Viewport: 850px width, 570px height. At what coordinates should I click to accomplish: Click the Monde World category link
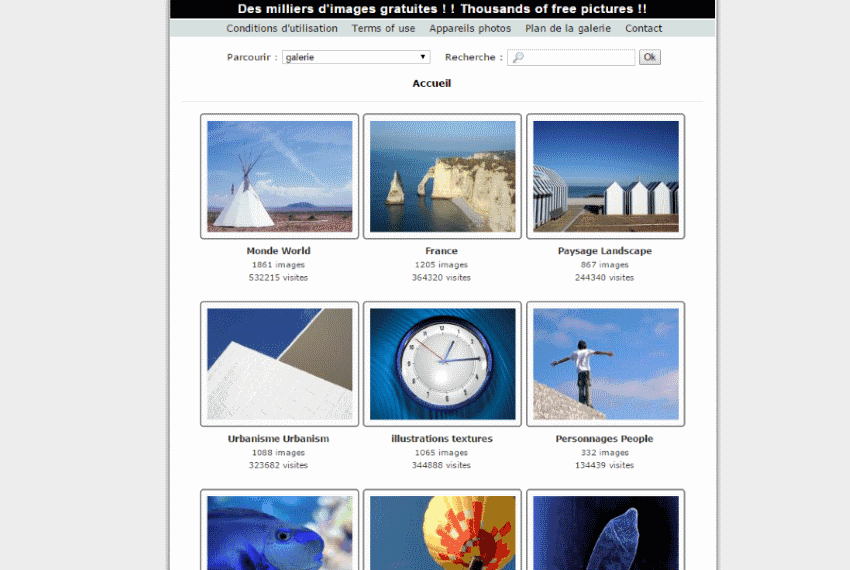(279, 251)
